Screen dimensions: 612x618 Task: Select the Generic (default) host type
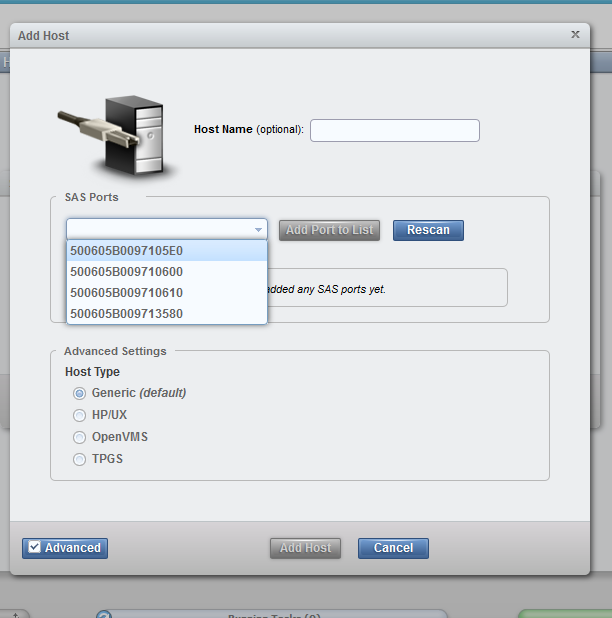(x=79, y=393)
